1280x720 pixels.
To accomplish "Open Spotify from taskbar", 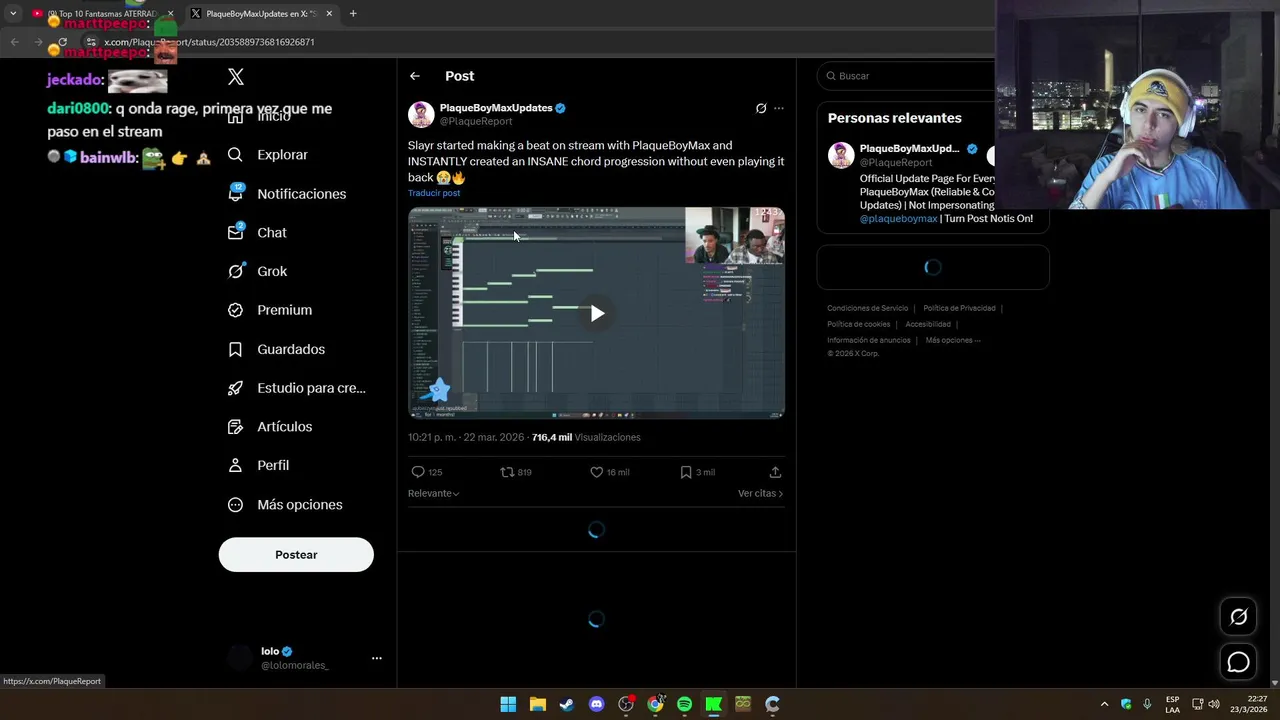I will 684,704.
